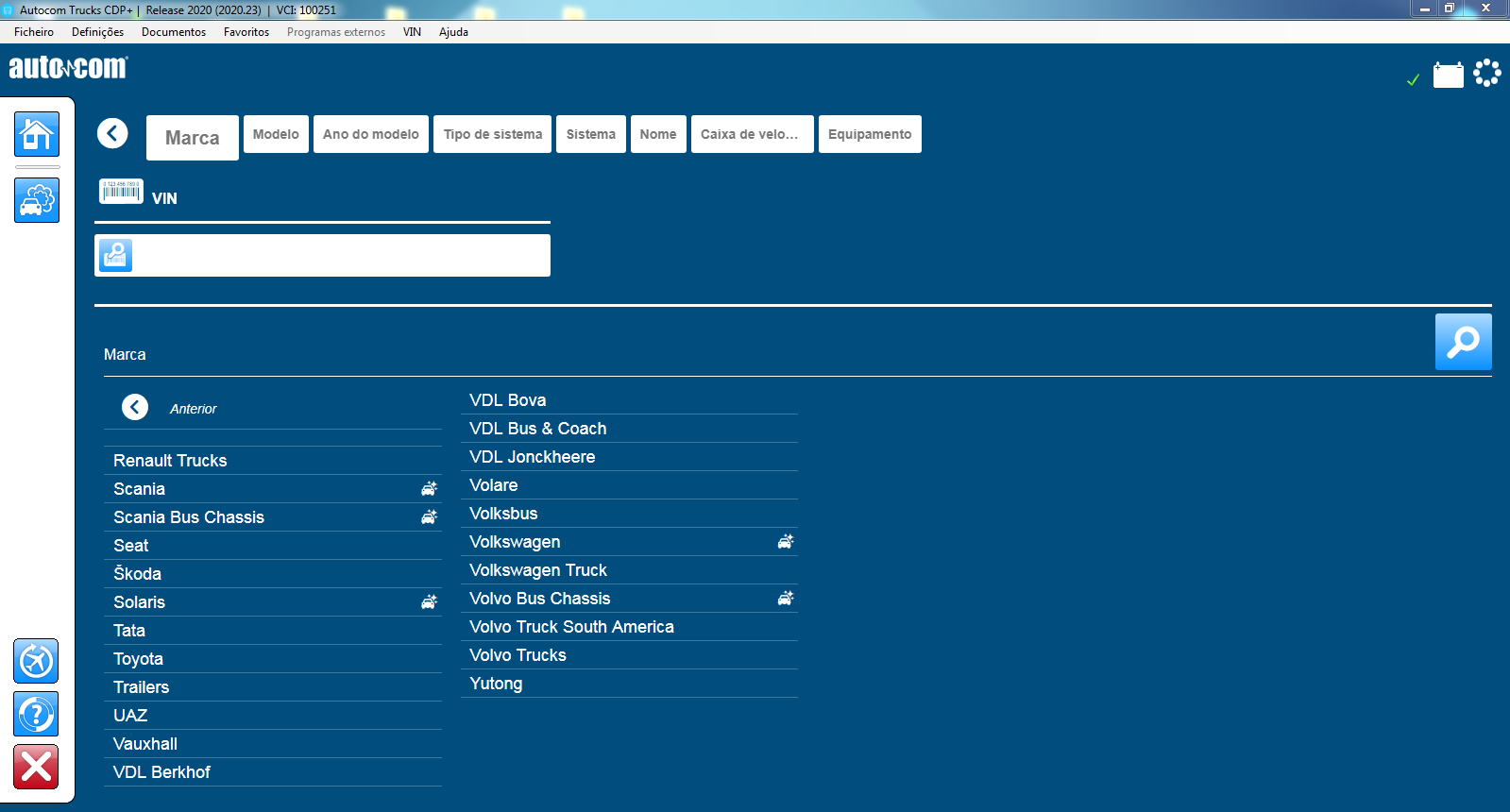Select Volkswagen brand entry

515,542
